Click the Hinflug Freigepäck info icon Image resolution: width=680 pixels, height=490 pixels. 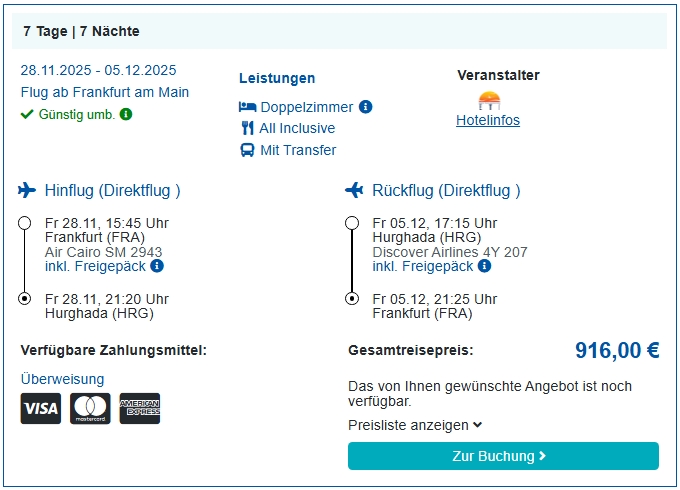click(x=157, y=266)
